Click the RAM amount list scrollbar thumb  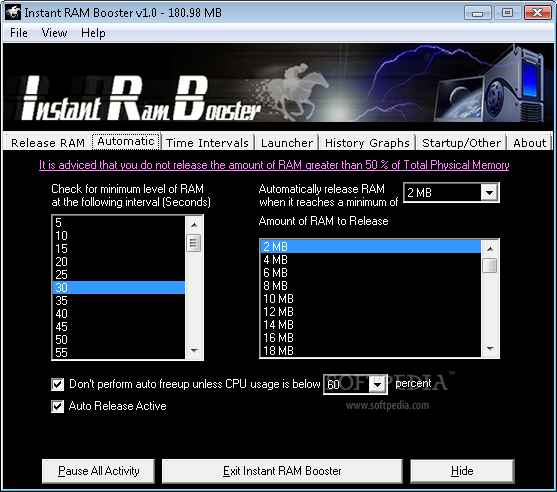pyautogui.click(x=490, y=265)
